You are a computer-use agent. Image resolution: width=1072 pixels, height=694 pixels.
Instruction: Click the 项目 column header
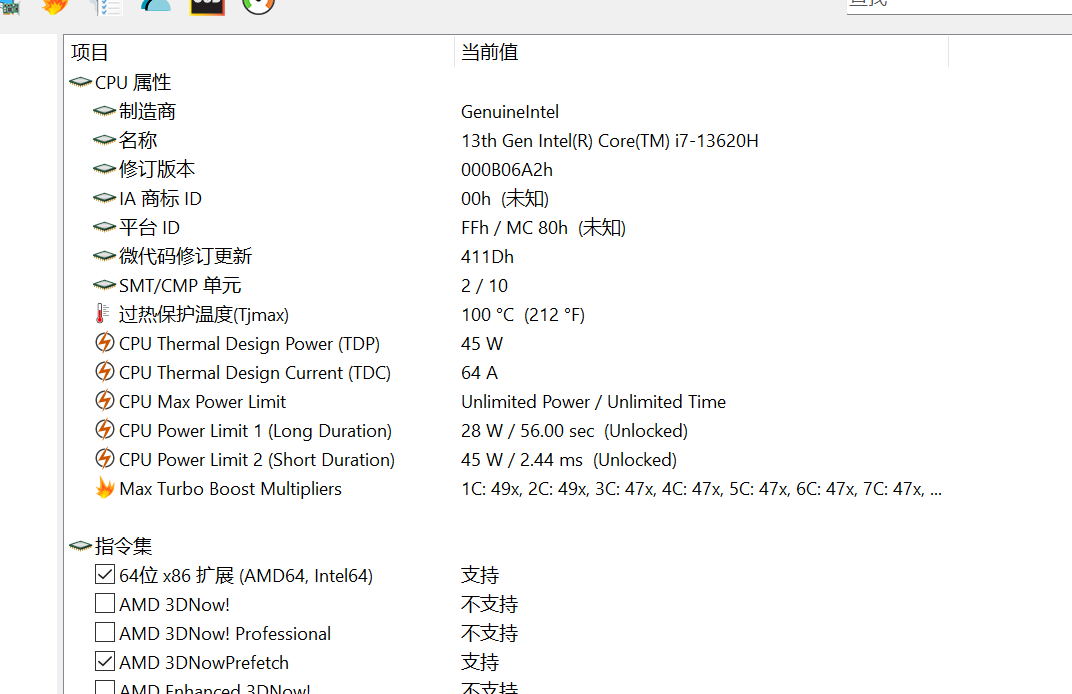click(259, 52)
